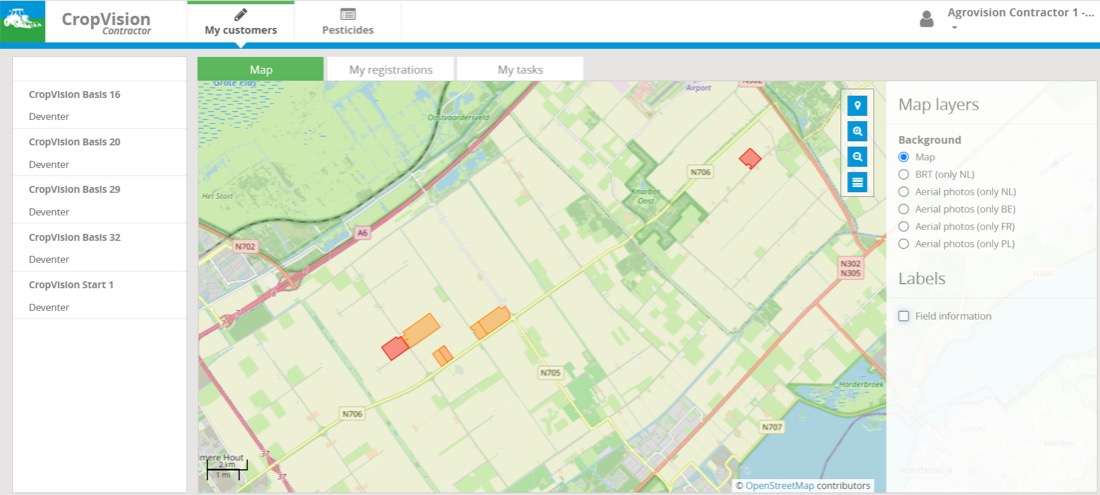The height and width of the screenshot is (495, 1100).
Task: Switch to the My registrations tab
Action: (x=391, y=69)
